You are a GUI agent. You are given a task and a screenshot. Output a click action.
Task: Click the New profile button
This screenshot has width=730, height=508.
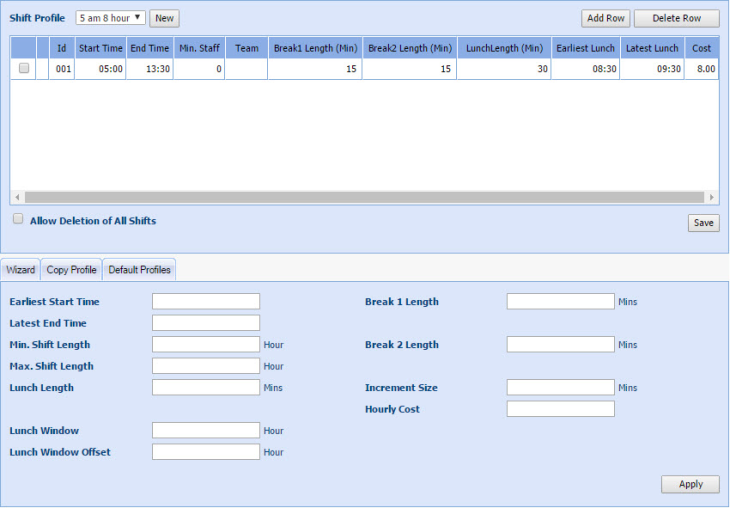pyautogui.click(x=164, y=18)
